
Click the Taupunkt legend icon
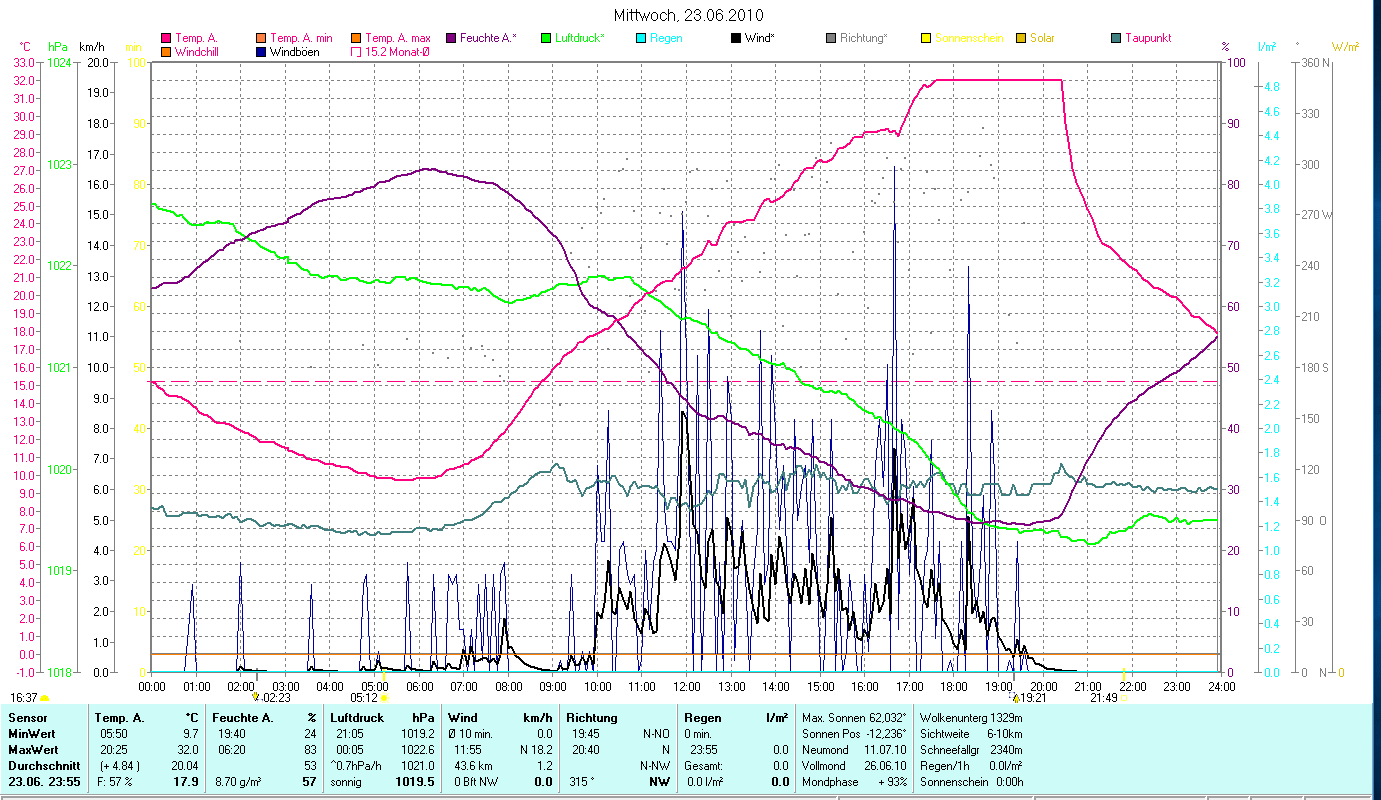1115,38
